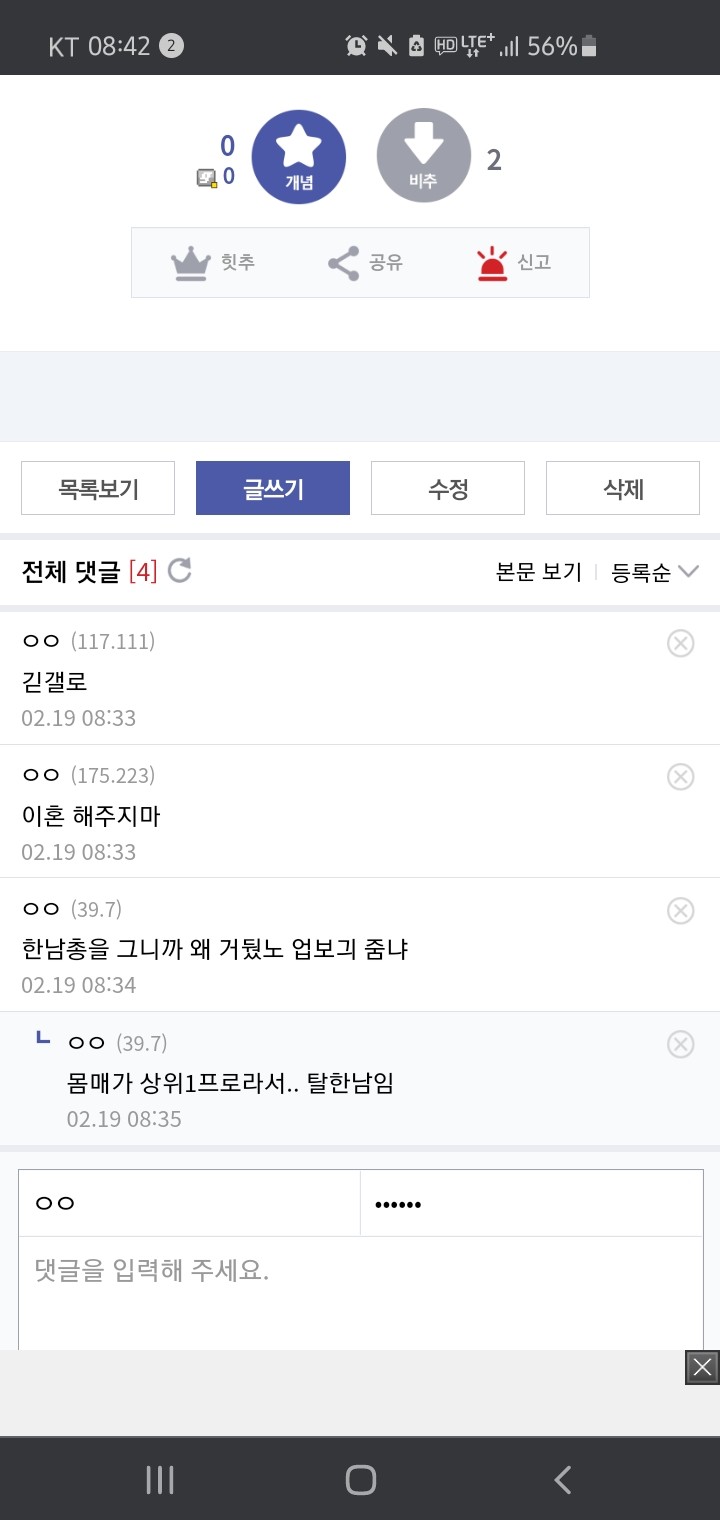This screenshot has width=720, height=1520.
Task: Remove the 한남총을 comment by 39.7
Action: point(680,910)
